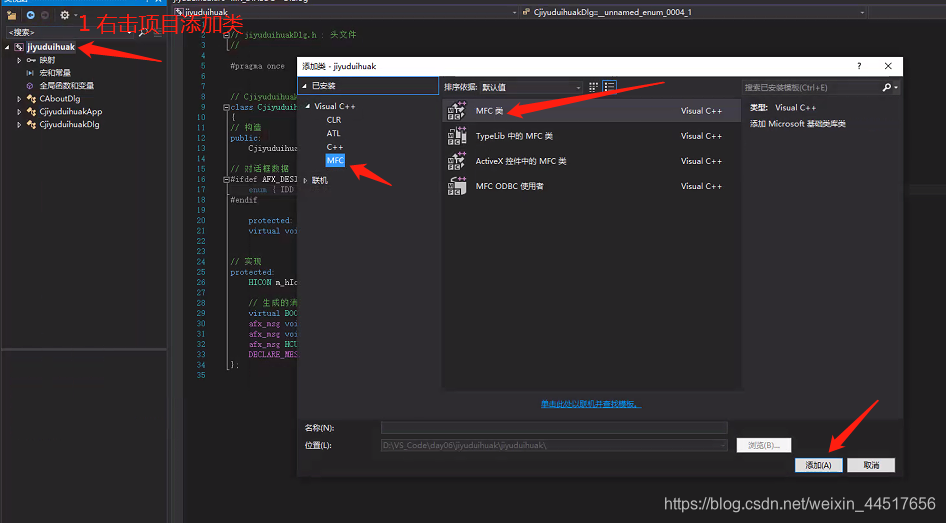Open the 位置(L) path dropdown

(723, 445)
